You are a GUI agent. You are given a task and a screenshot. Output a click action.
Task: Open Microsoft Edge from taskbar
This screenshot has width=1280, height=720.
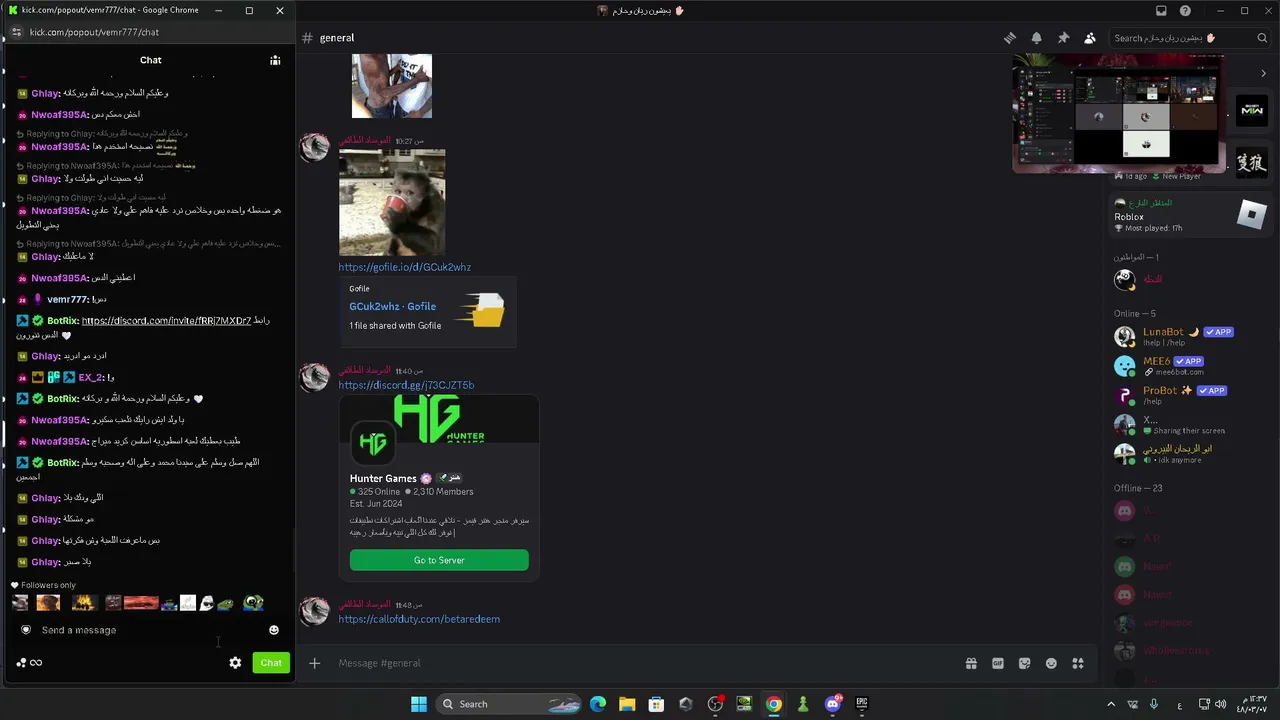(598, 704)
